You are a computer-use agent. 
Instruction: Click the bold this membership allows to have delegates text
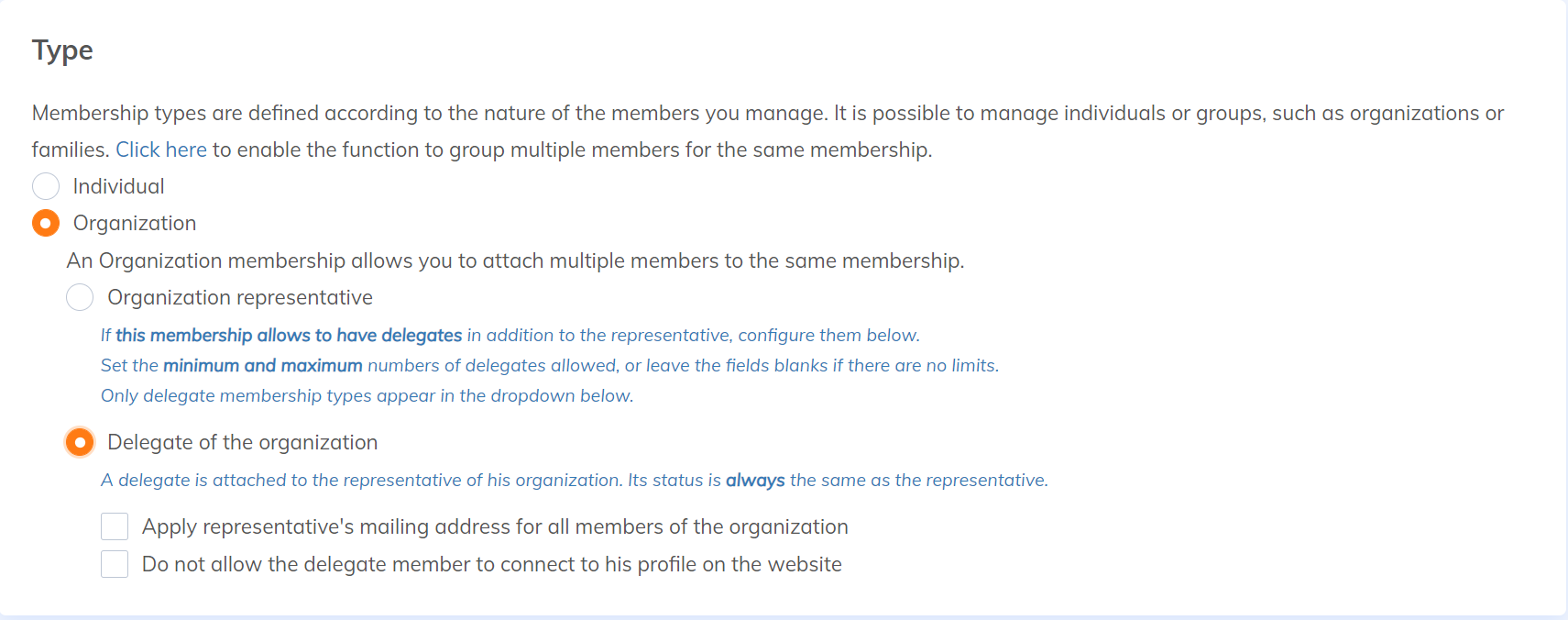[x=289, y=335]
